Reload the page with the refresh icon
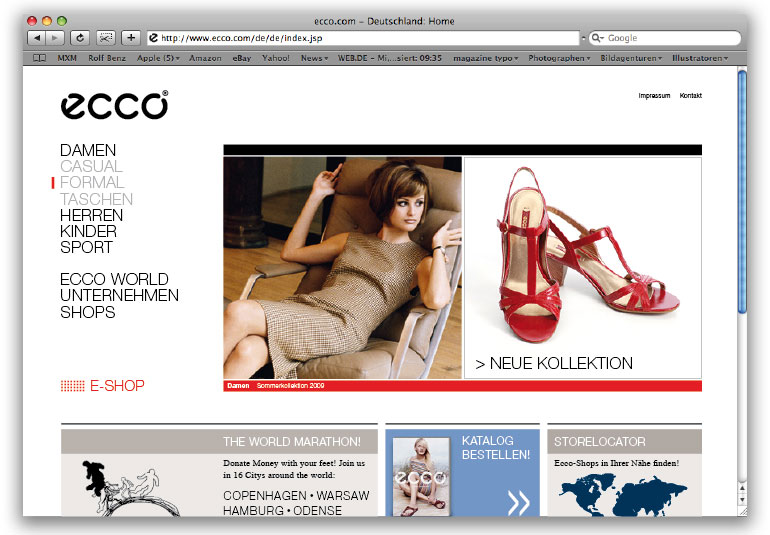This screenshot has height=535, width=770. (x=79, y=38)
